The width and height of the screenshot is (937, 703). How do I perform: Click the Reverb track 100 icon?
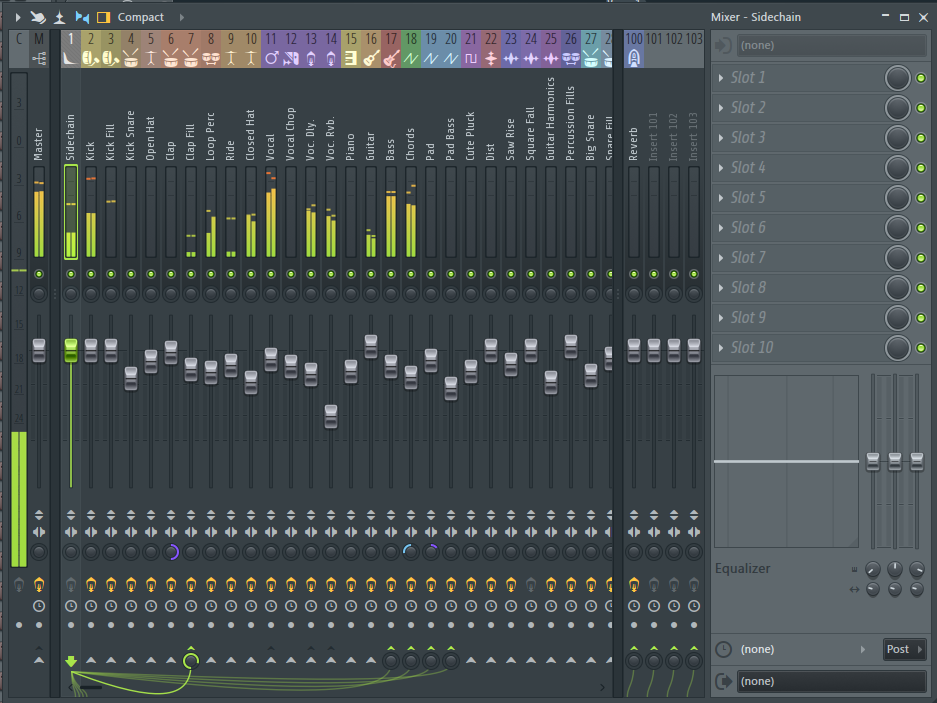(634, 58)
